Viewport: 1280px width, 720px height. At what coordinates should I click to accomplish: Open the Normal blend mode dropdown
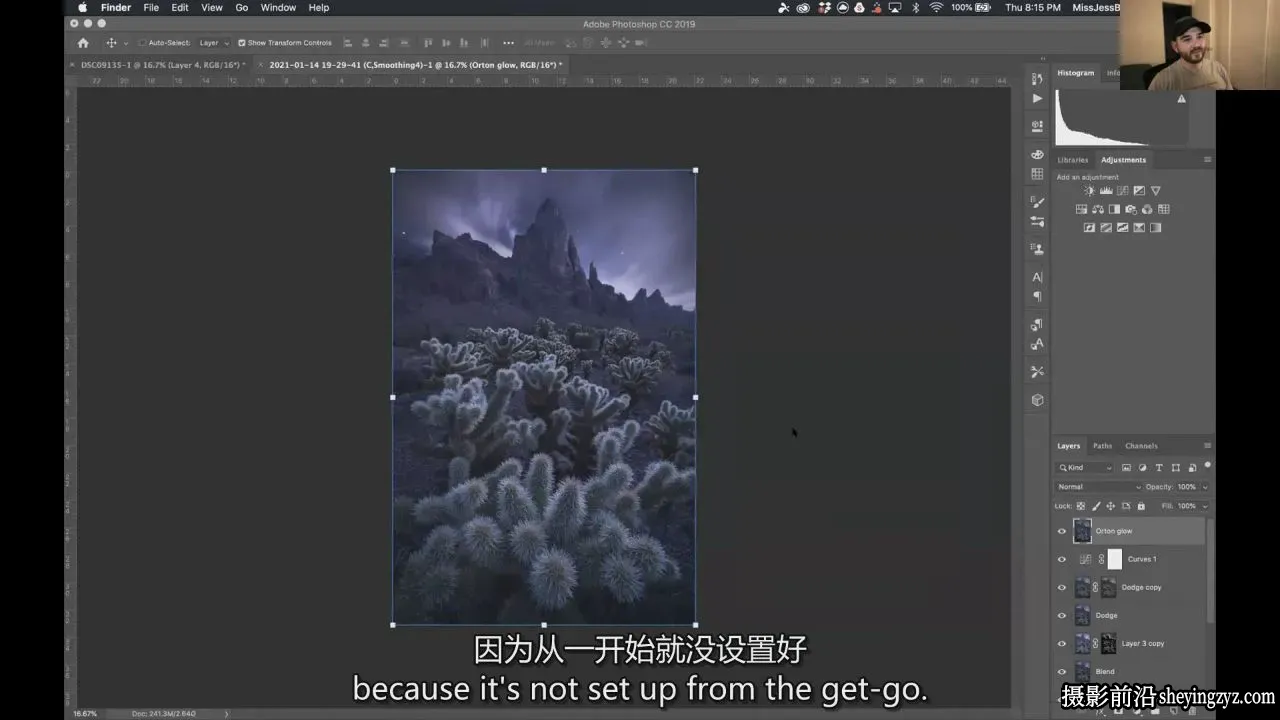point(1098,487)
